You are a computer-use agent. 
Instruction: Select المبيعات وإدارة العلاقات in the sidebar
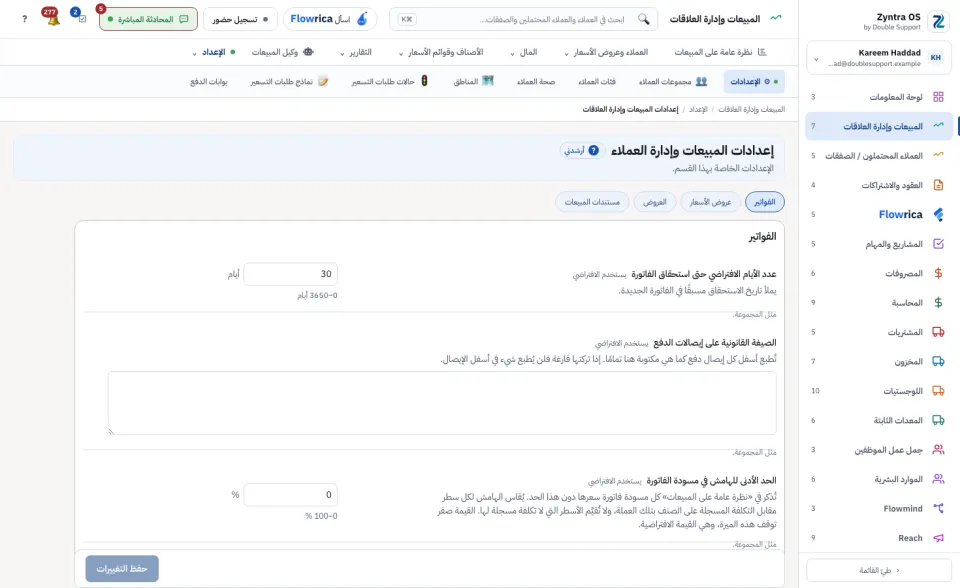click(x=879, y=126)
